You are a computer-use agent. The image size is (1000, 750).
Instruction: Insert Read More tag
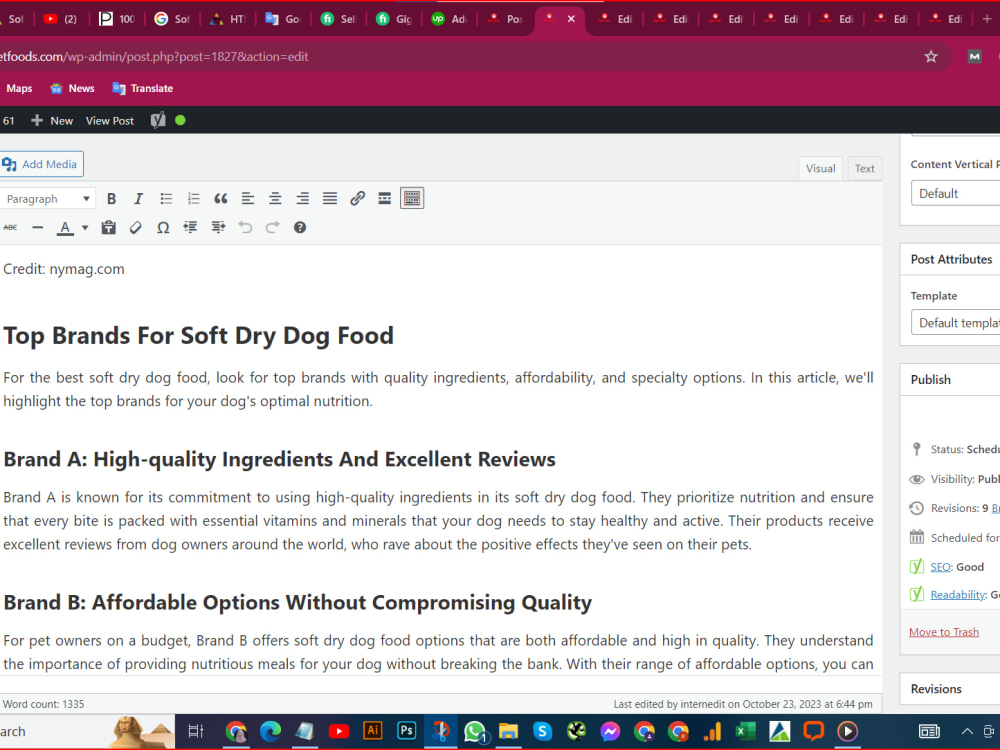click(x=385, y=198)
